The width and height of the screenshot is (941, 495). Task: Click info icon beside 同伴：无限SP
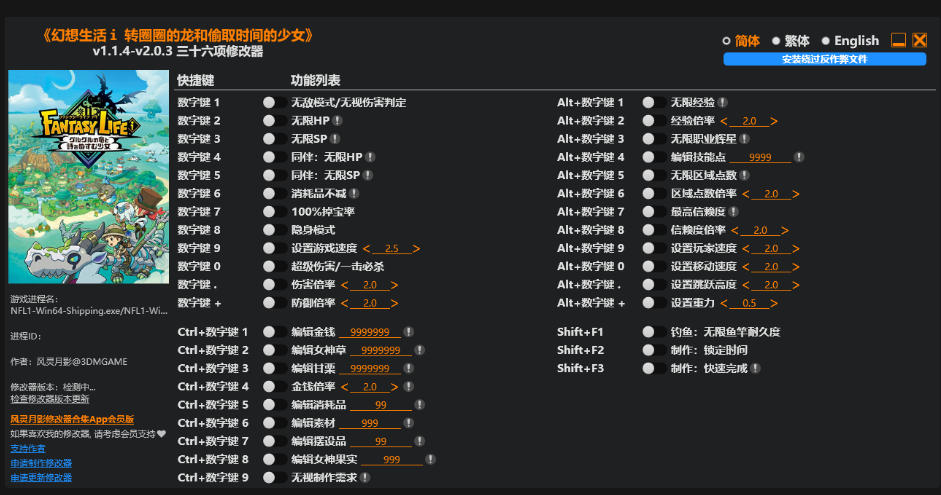pos(368,175)
